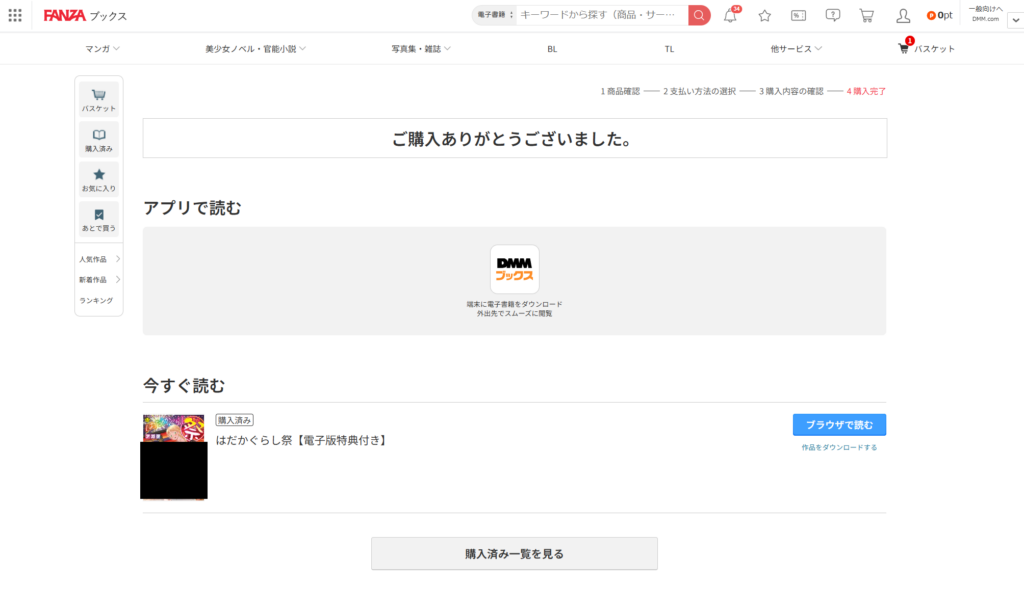The height and width of the screenshot is (611, 1024).
Task: Click the red search button
Action: [x=699, y=15]
